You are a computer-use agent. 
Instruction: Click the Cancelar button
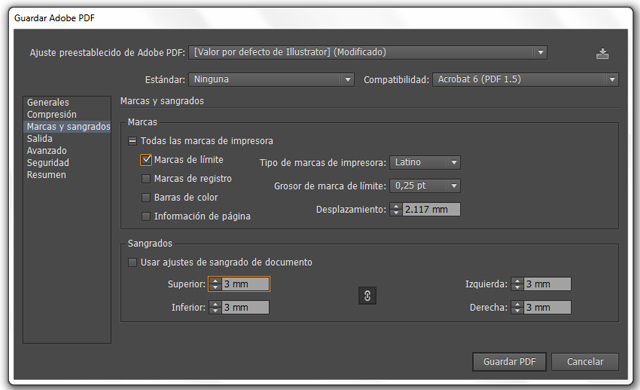click(585, 362)
